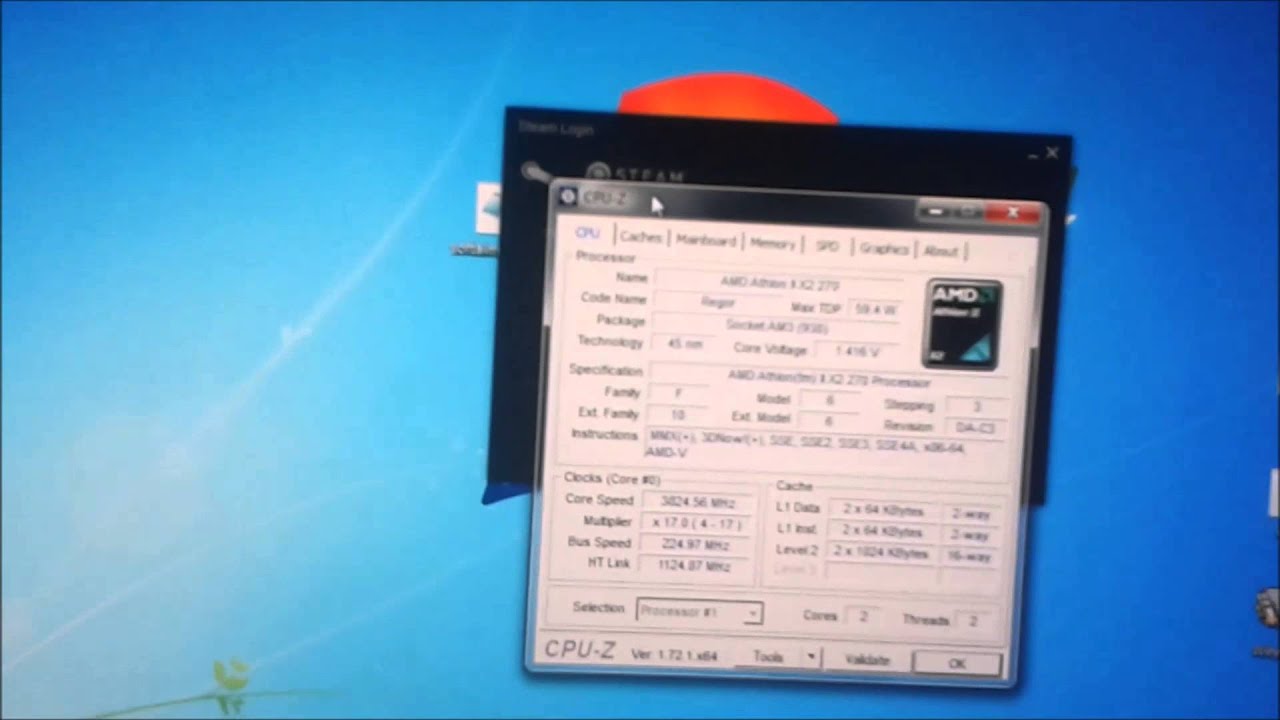This screenshot has height=720, width=1280.
Task: Open the Graphics tab
Action: coord(883,248)
